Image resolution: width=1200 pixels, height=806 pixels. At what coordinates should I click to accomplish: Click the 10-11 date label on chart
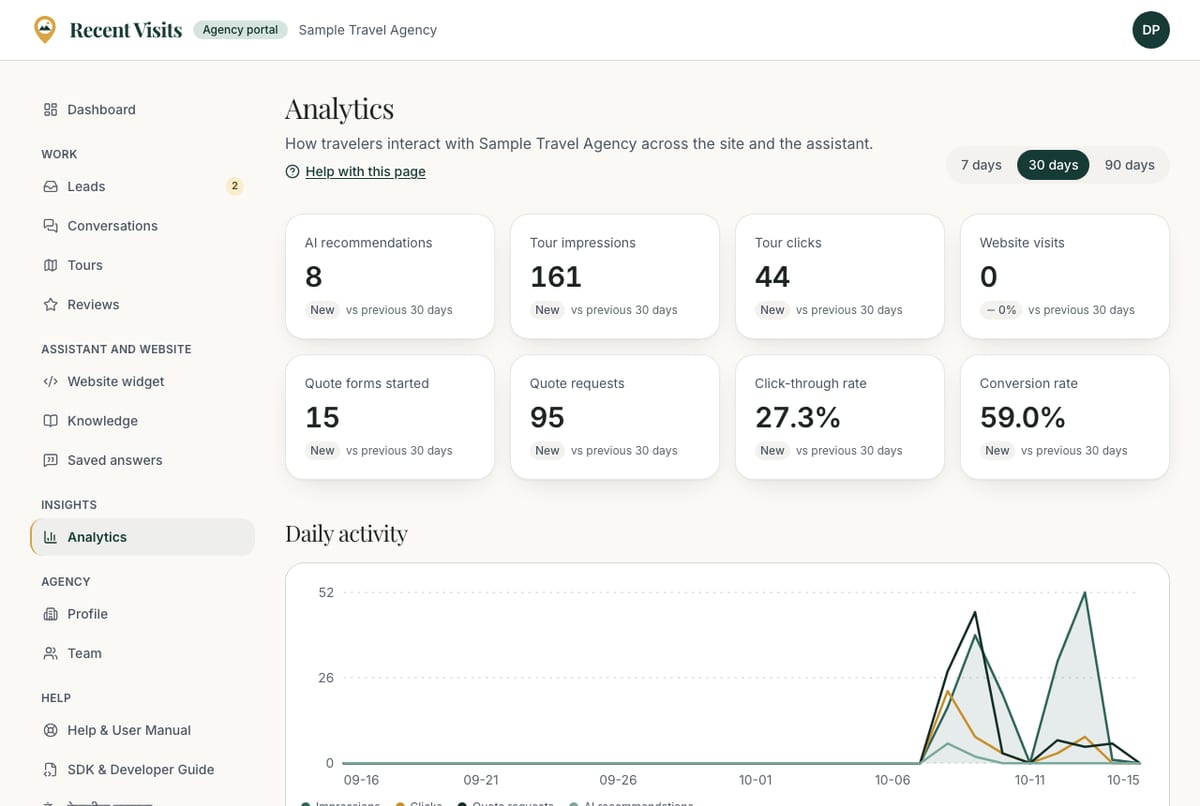point(1030,780)
